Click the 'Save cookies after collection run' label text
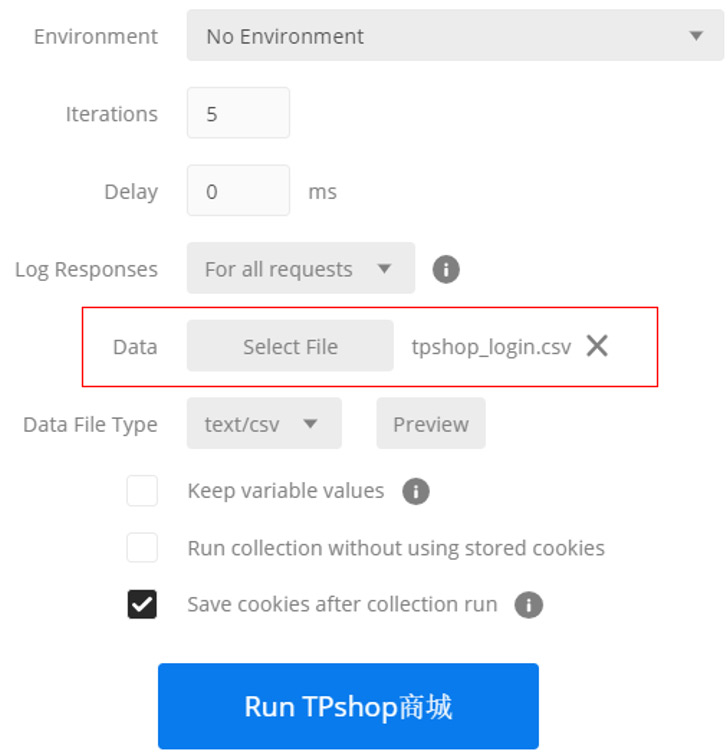The height and width of the screenshot is (752, 728). click(342, 604)
